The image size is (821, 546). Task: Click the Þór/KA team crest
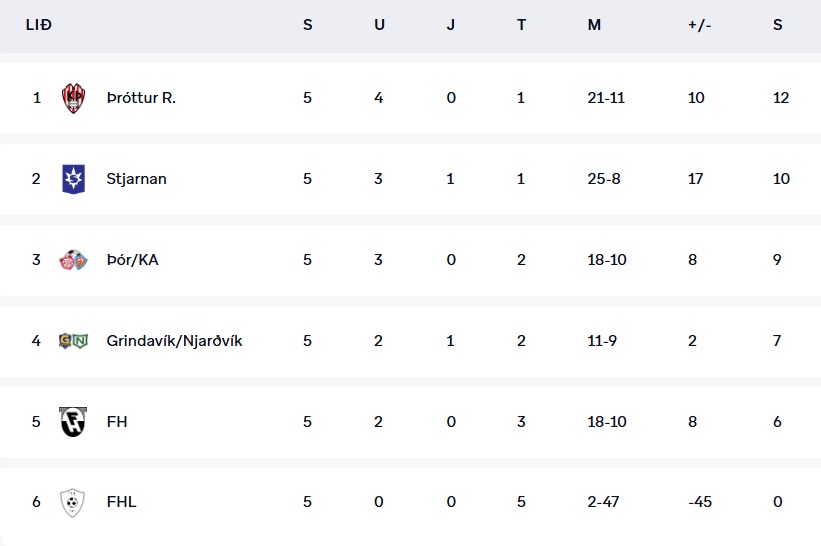coord(74,260)
